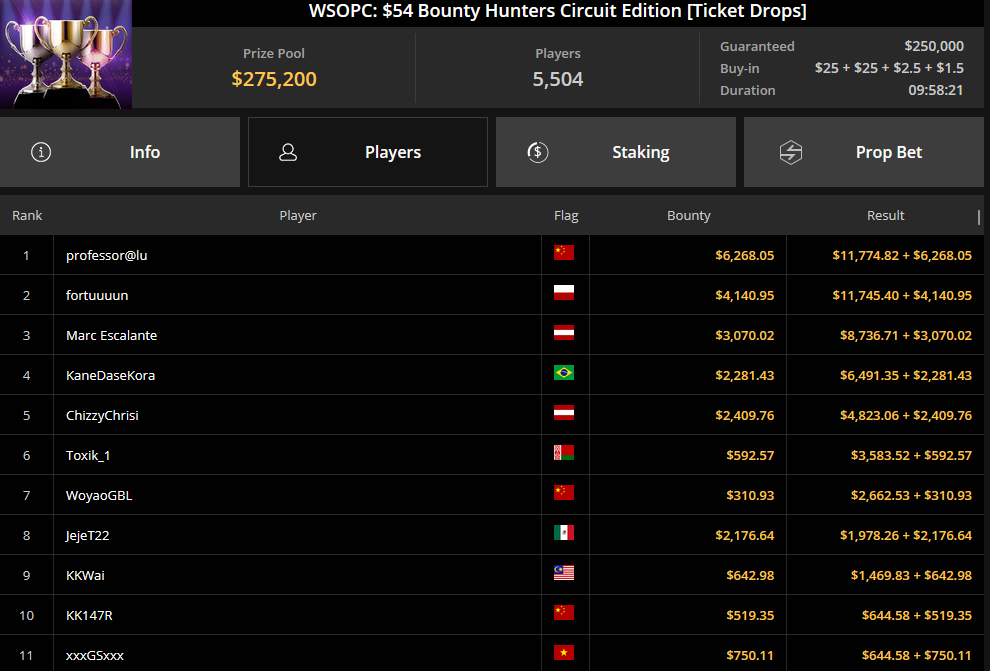Click JejeT22's Mexico flag icon
Viewport: 990px width, 671px height.
(x=564, y=533)
